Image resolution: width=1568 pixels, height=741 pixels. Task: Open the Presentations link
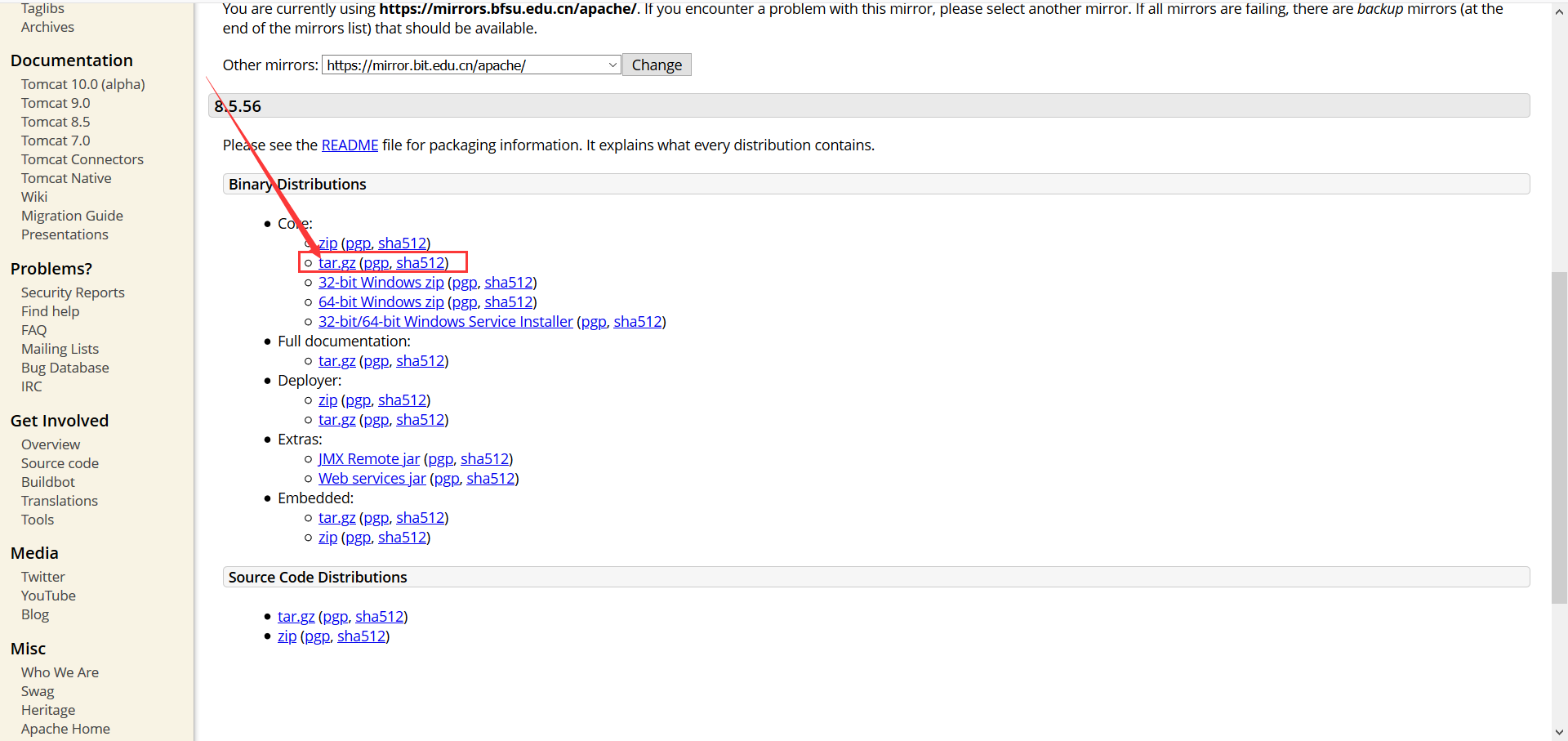65,234
